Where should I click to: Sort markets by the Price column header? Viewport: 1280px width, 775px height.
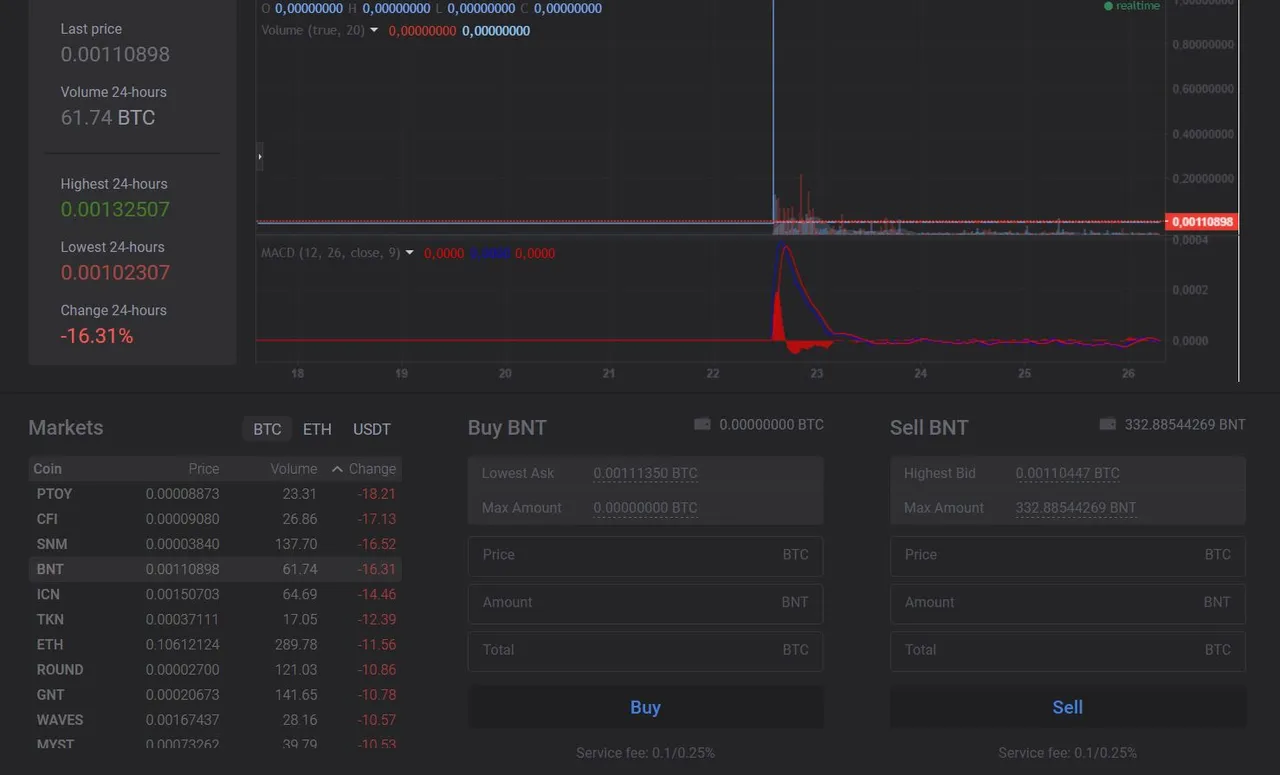tap(204, 469)
